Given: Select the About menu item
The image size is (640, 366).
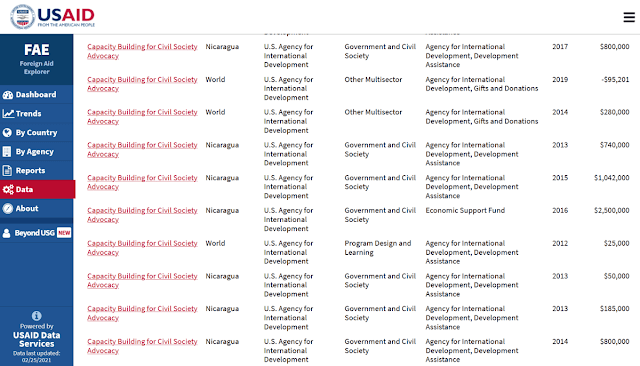Looking at the screenshot, I should [37, 209].
